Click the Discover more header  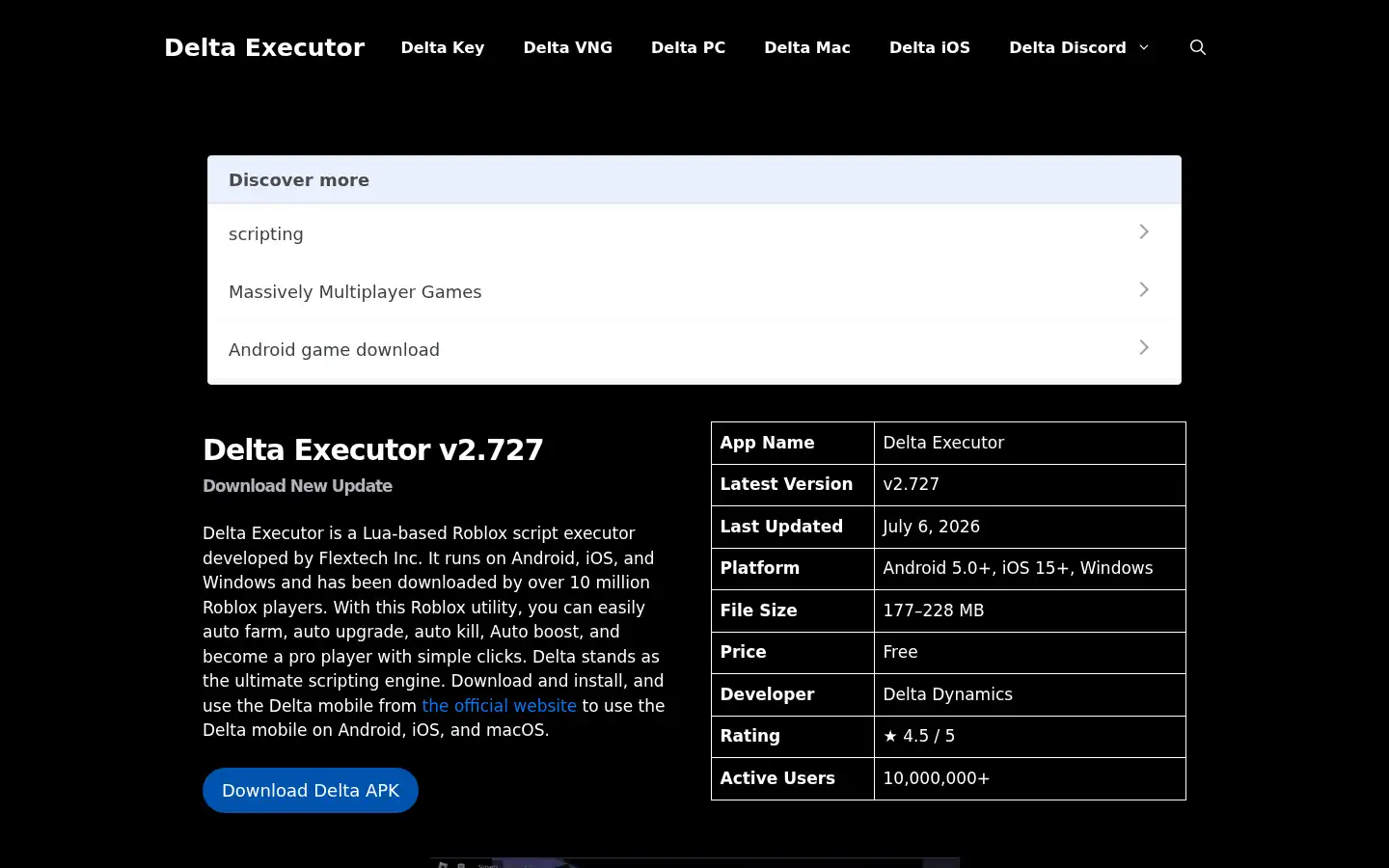pos(694,179)
